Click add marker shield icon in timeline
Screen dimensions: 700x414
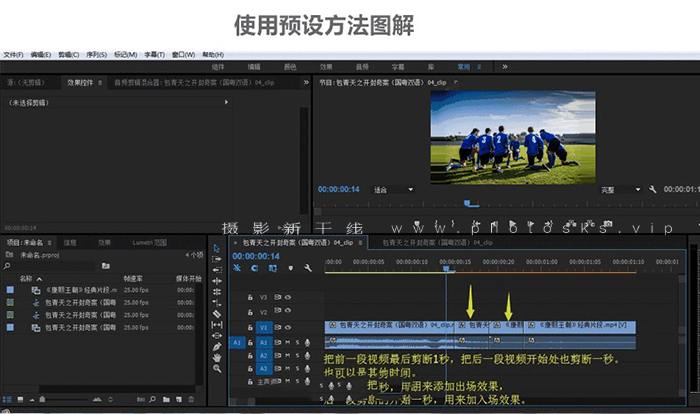pyautogui.click(x=291, y=268)
